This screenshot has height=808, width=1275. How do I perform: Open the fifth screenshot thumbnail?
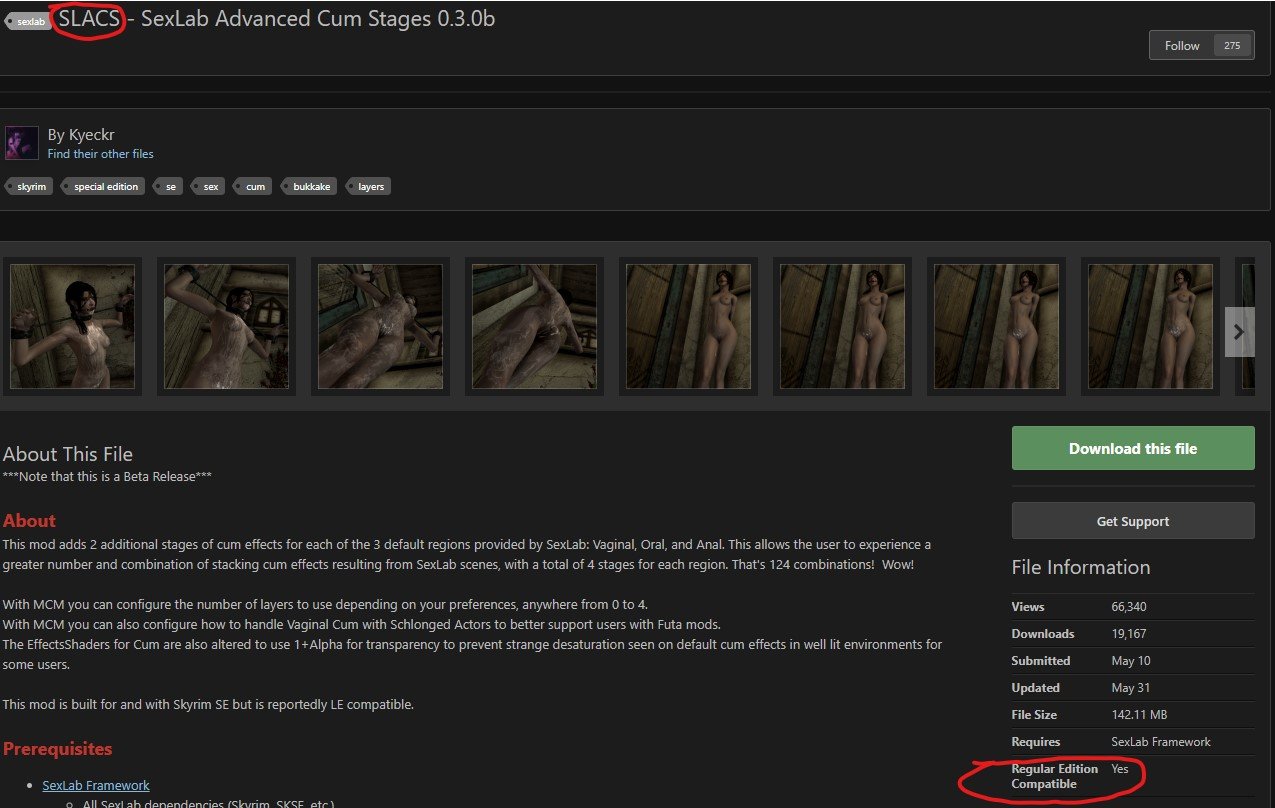pos(688,326)
